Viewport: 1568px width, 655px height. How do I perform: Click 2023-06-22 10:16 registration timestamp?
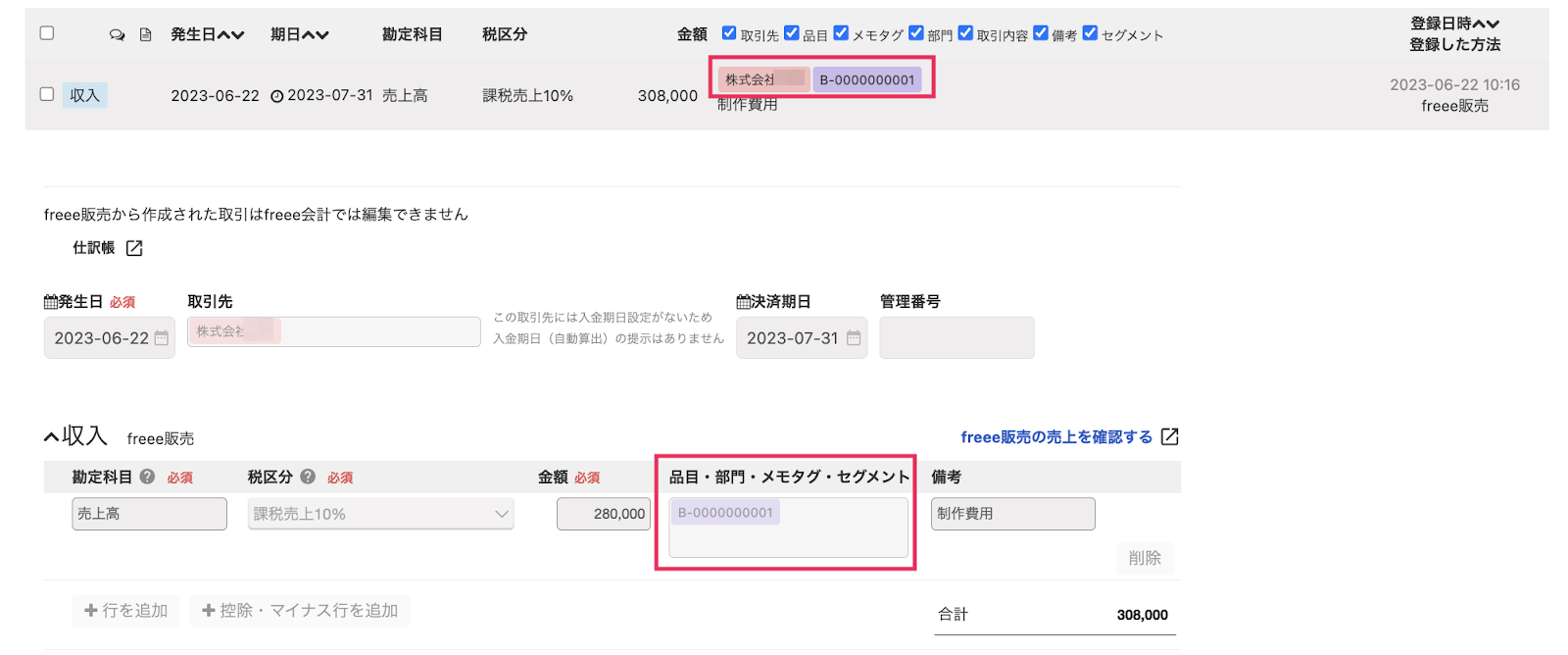tap(1454, 85)
